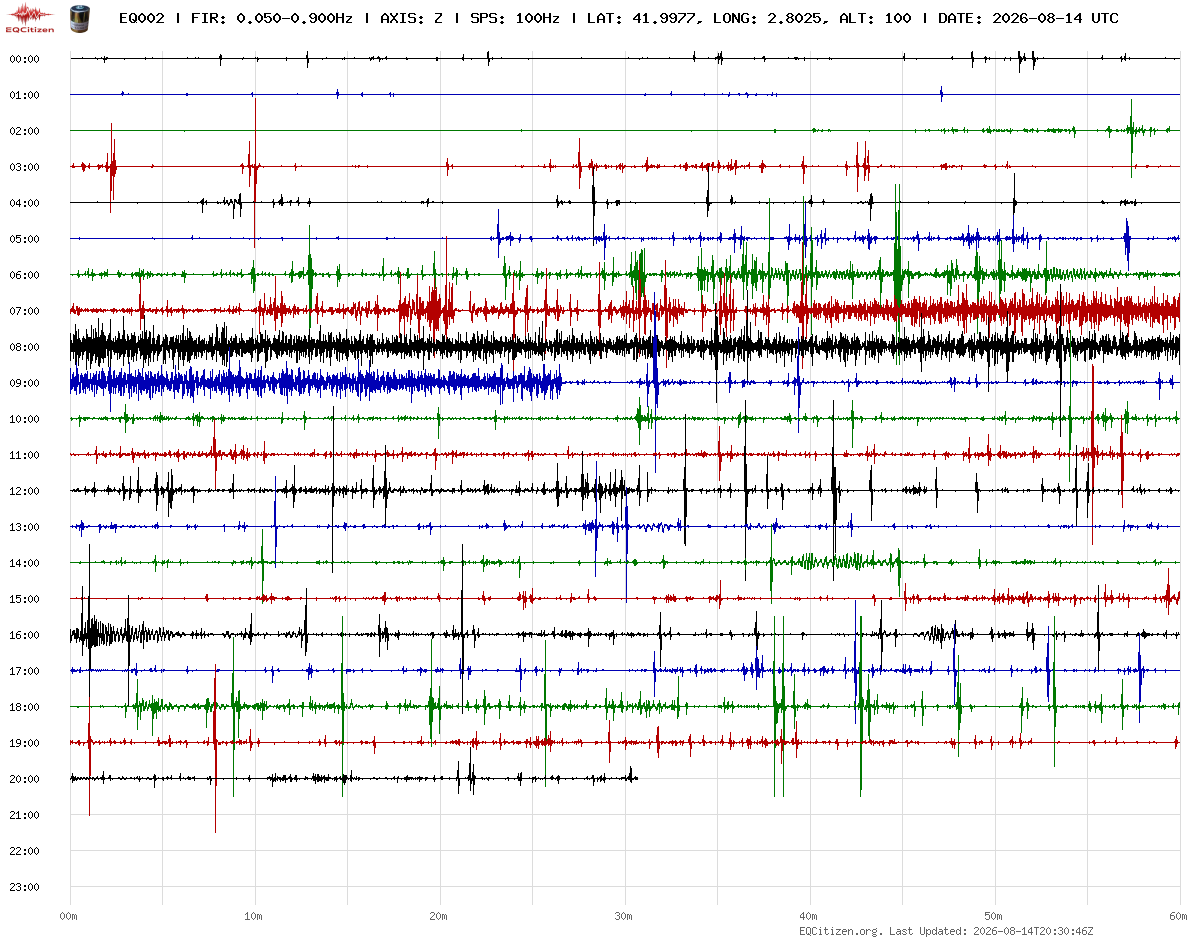Click the 10:00 hour label
This screenshot has width=1200, height=940.
(24, 419)
